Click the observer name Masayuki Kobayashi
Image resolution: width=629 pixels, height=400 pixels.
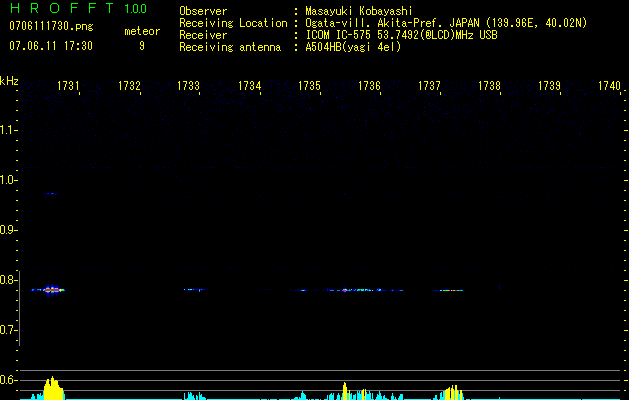coord(359,11)
